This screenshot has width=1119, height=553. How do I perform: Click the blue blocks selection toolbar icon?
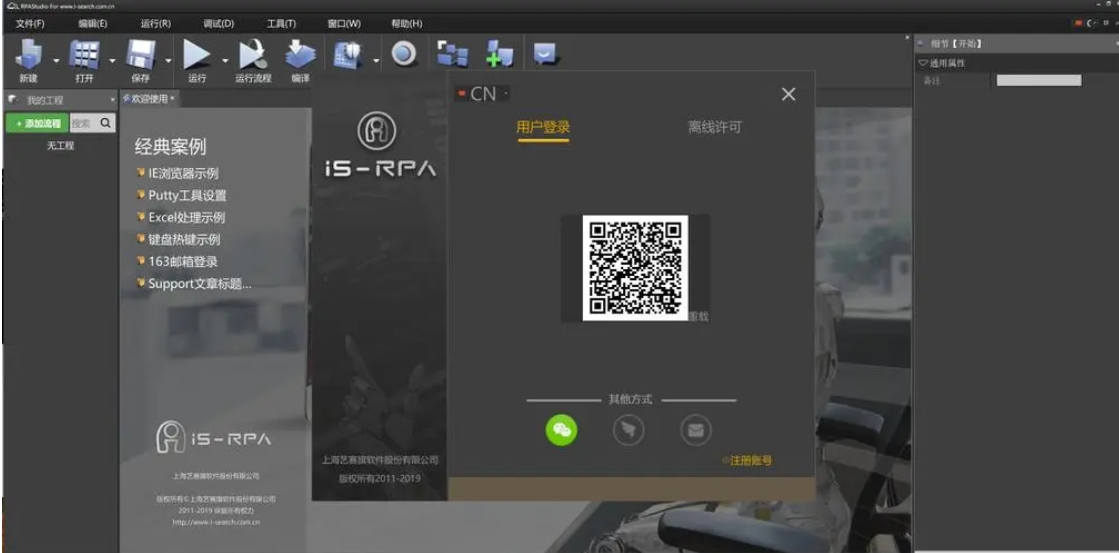coord(452,54)
